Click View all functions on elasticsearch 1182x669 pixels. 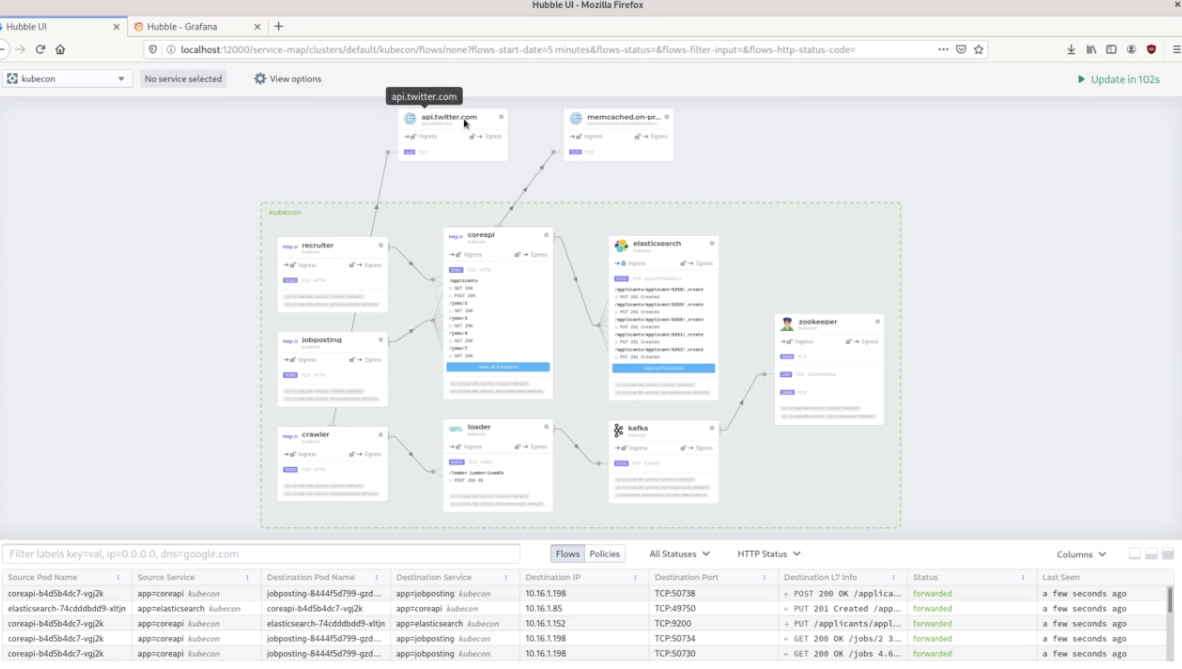(663, 368)
